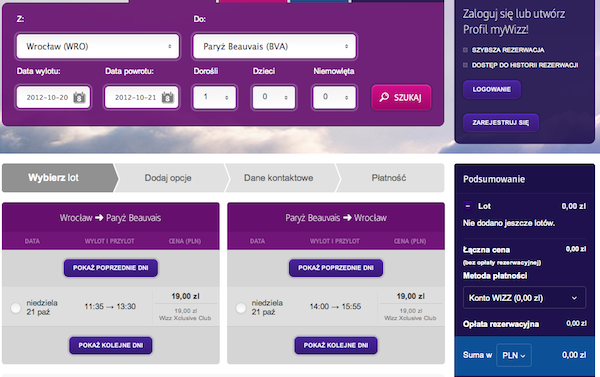This screenshot has height=377, width=600.
Task: Select the Paryż Beauvais to Wrocław flight radio
Action: click(241, 308)
